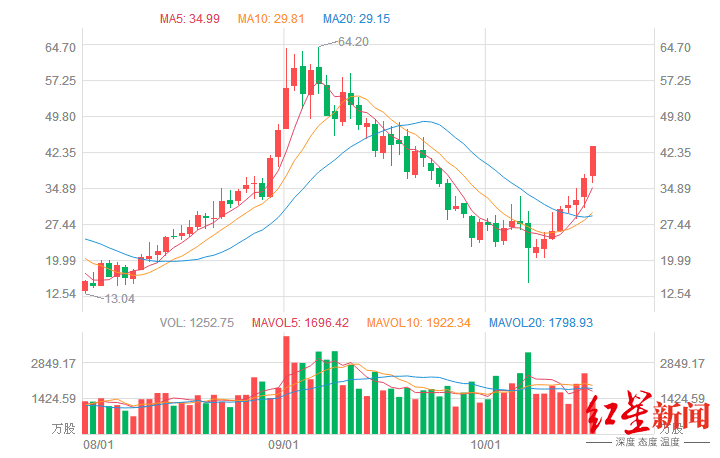The width and height of the screenshot is (720, 458).
Task: Click the 64.20 peak price annotation
Action: click(353, 42)
